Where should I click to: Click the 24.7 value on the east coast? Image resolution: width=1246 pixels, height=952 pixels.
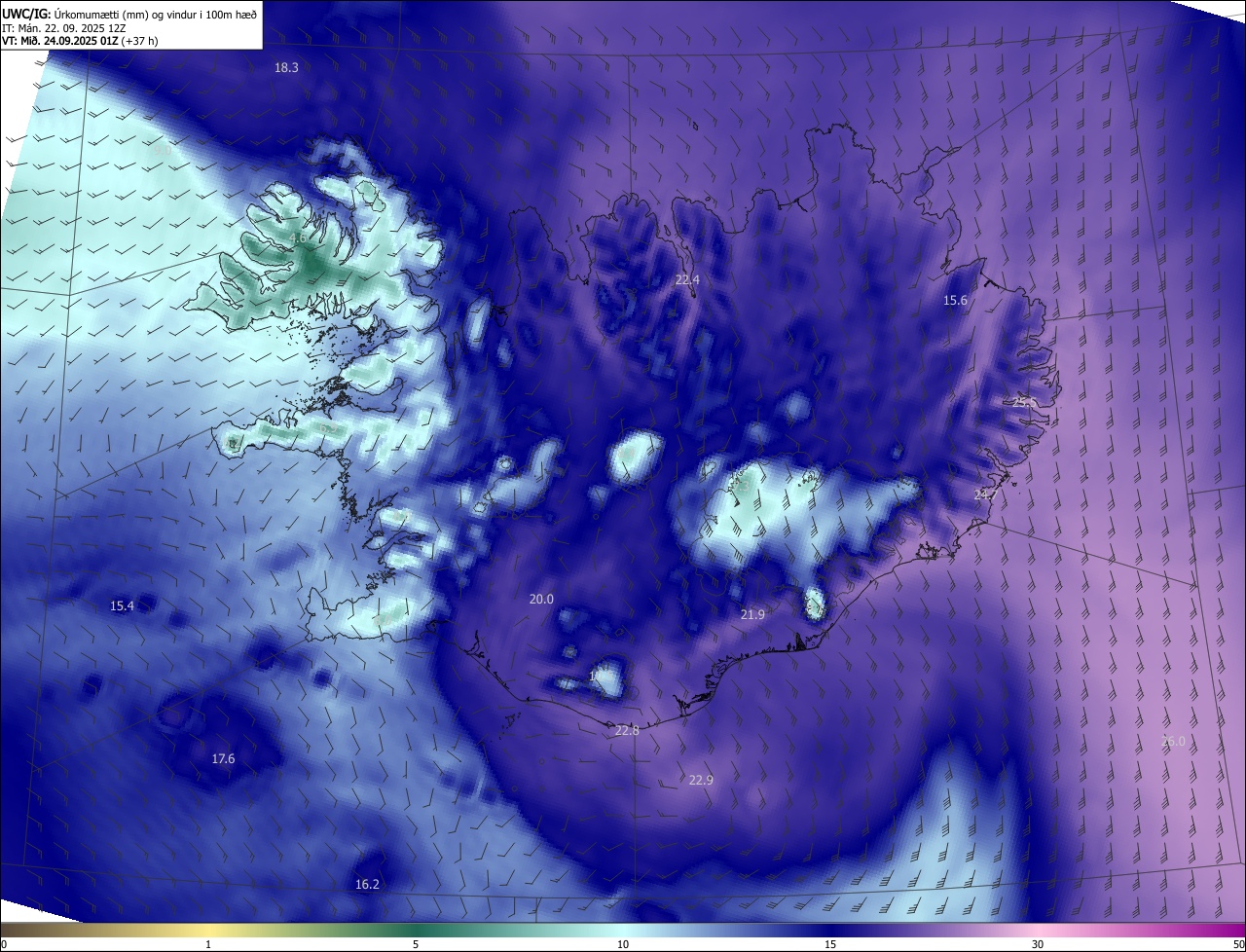(986, 495)
